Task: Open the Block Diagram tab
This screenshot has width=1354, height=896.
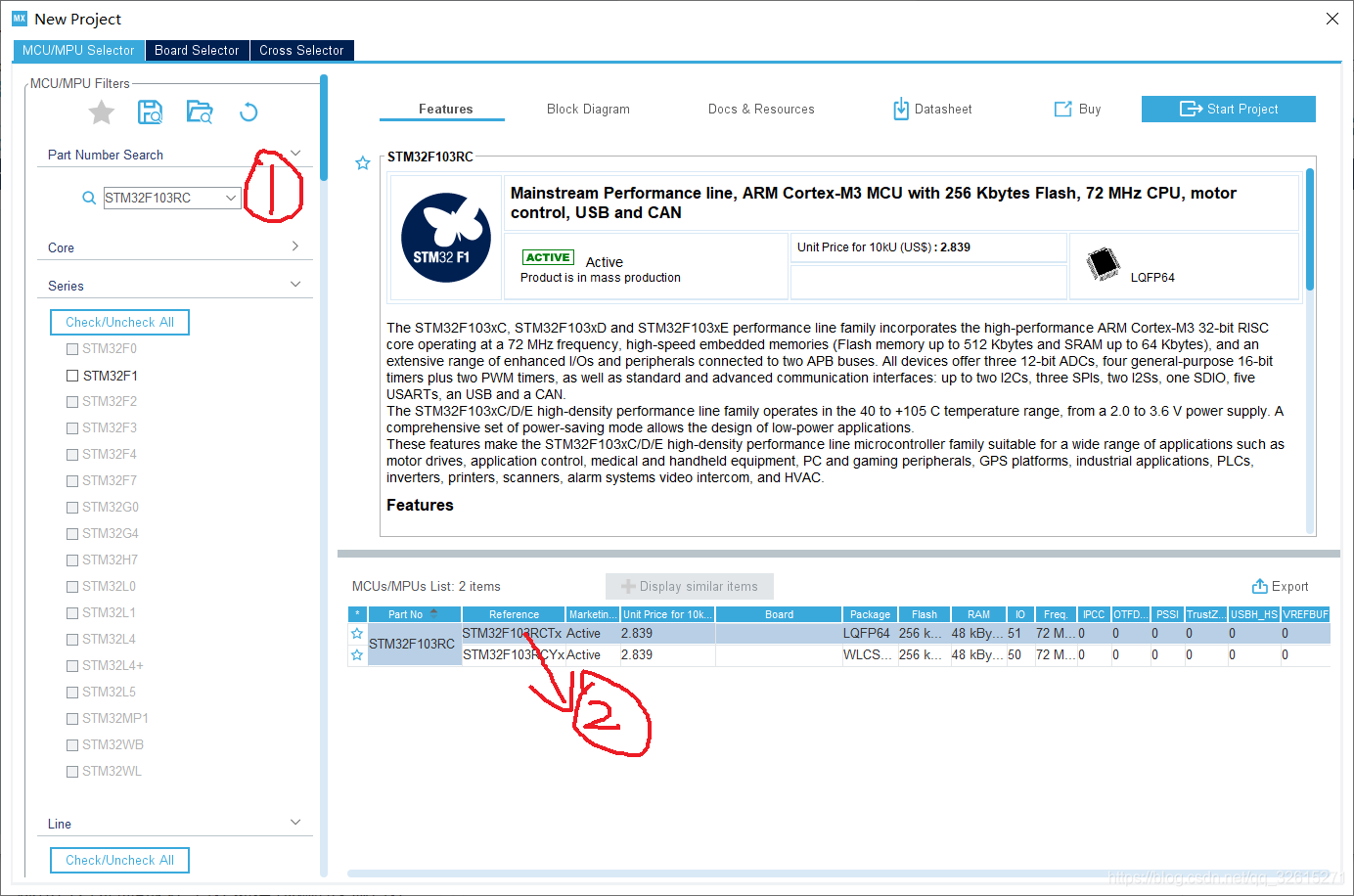Action: pos(588,110)
